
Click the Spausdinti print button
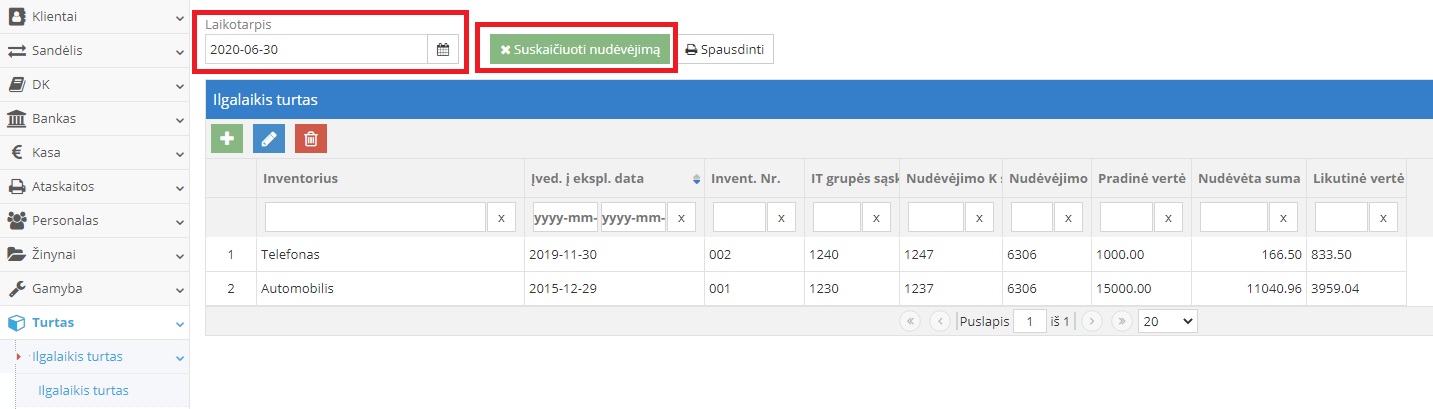727,49
